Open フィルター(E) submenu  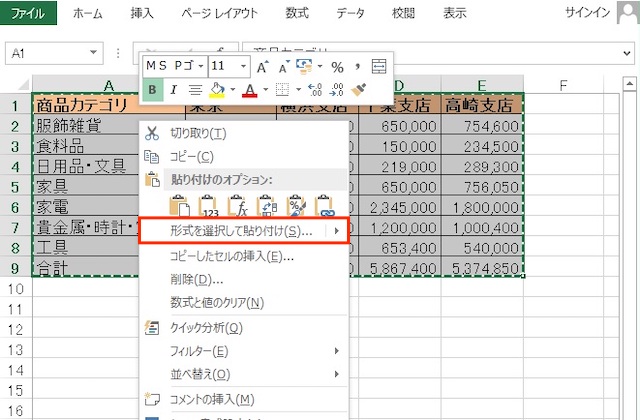tap(244, 351)
